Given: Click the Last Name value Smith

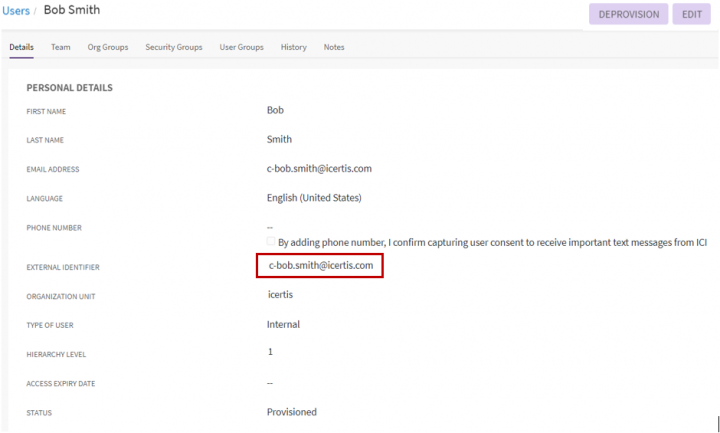Looking at the screenshot, I should (279, 140).
